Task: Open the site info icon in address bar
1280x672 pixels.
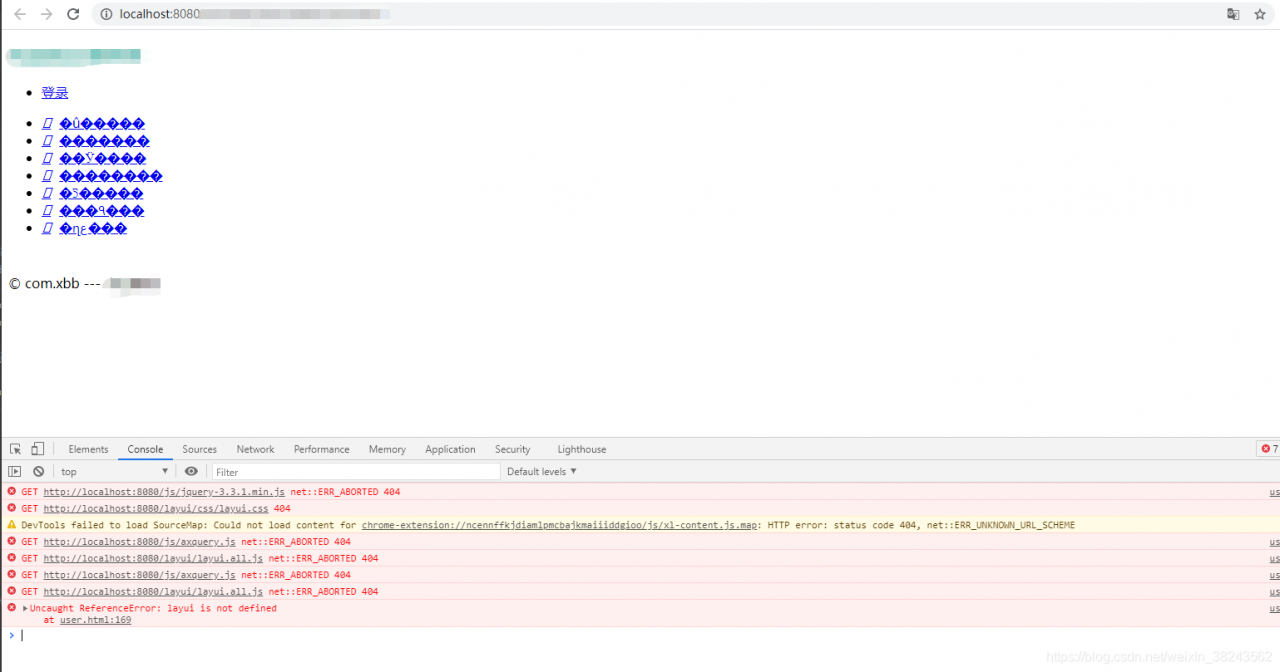Action: pos(106,14)
